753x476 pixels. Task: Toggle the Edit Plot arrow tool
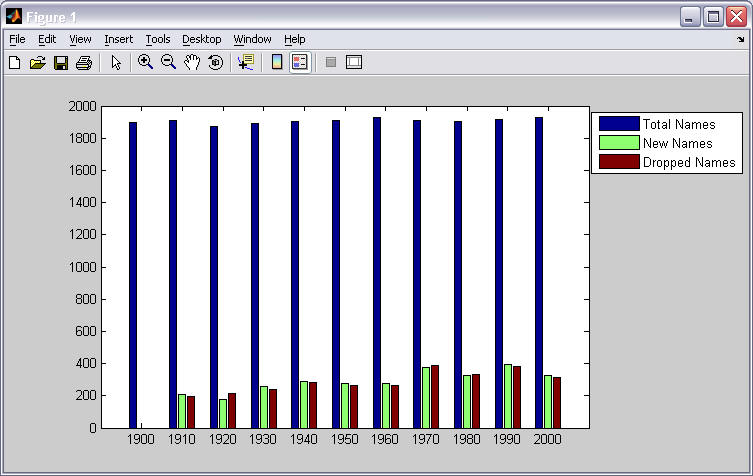point(116,62)
